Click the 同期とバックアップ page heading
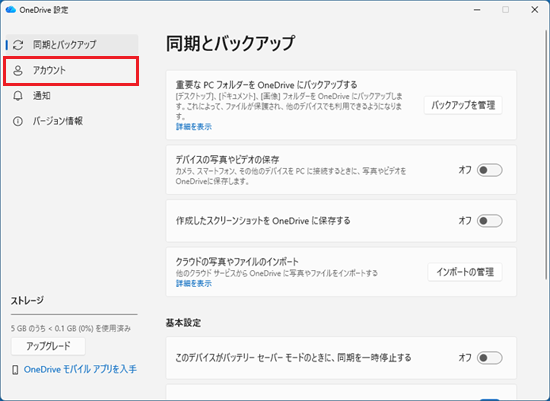The width and height of the screenshot is (550, 401). point(230,44)
